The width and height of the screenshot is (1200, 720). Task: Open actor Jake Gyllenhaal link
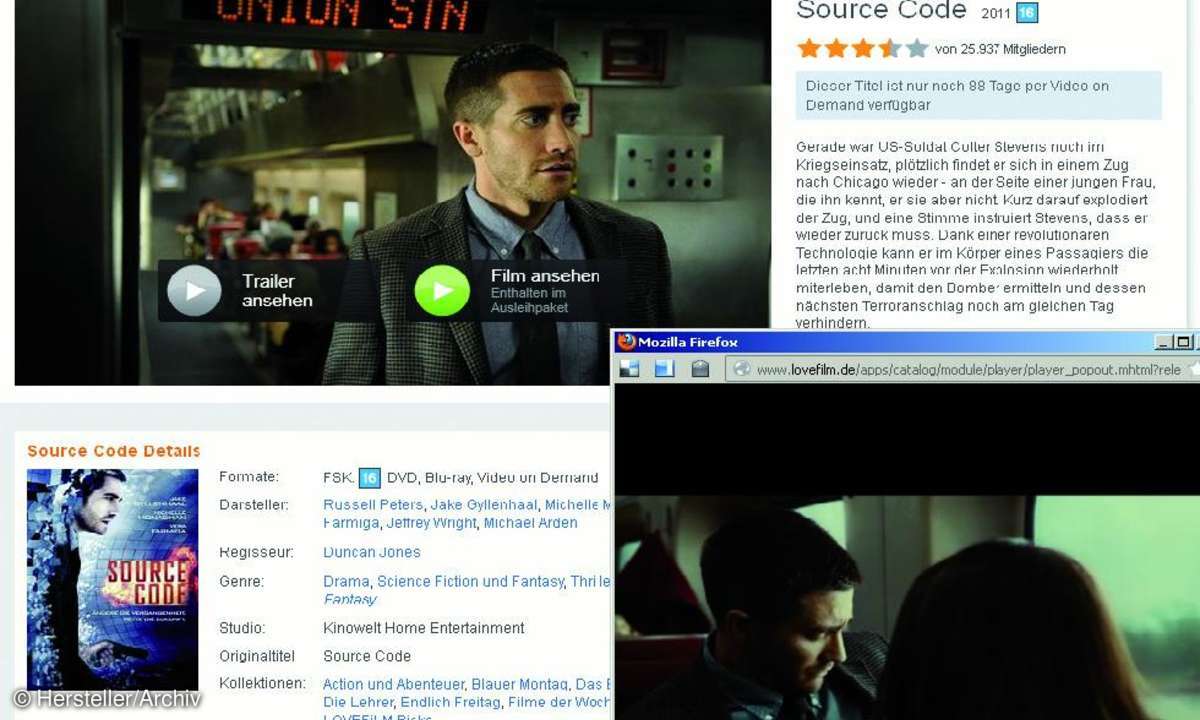click(484, 505)
